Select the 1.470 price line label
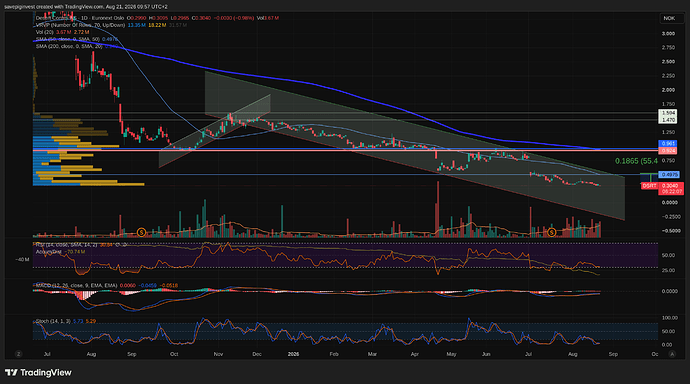This screenshot has width=690, height=384. click(x=668, y=120)
